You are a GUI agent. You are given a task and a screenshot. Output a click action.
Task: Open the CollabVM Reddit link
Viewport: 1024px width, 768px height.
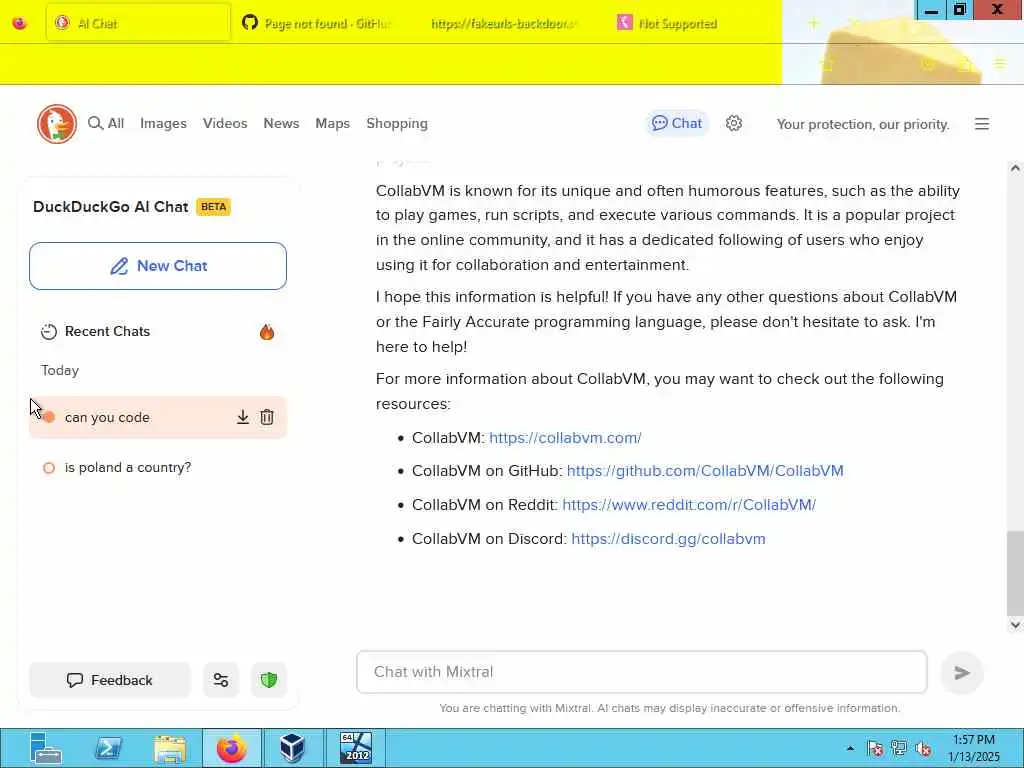[x=689, y=505]
